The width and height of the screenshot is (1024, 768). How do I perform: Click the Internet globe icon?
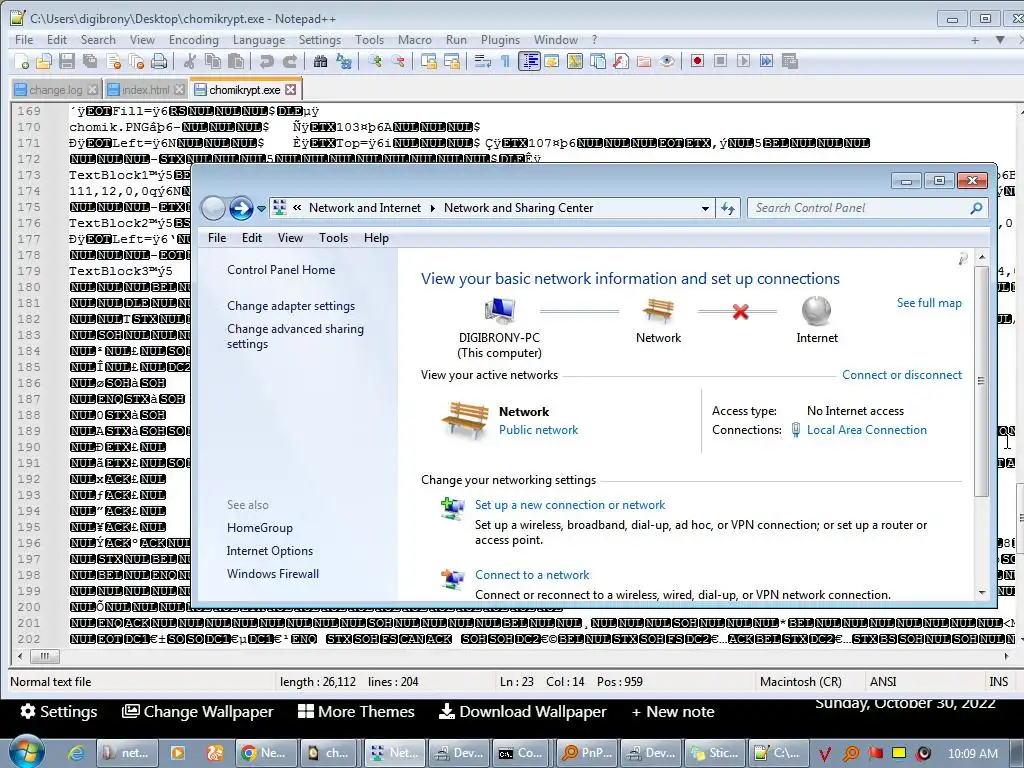tap(816, 311)
